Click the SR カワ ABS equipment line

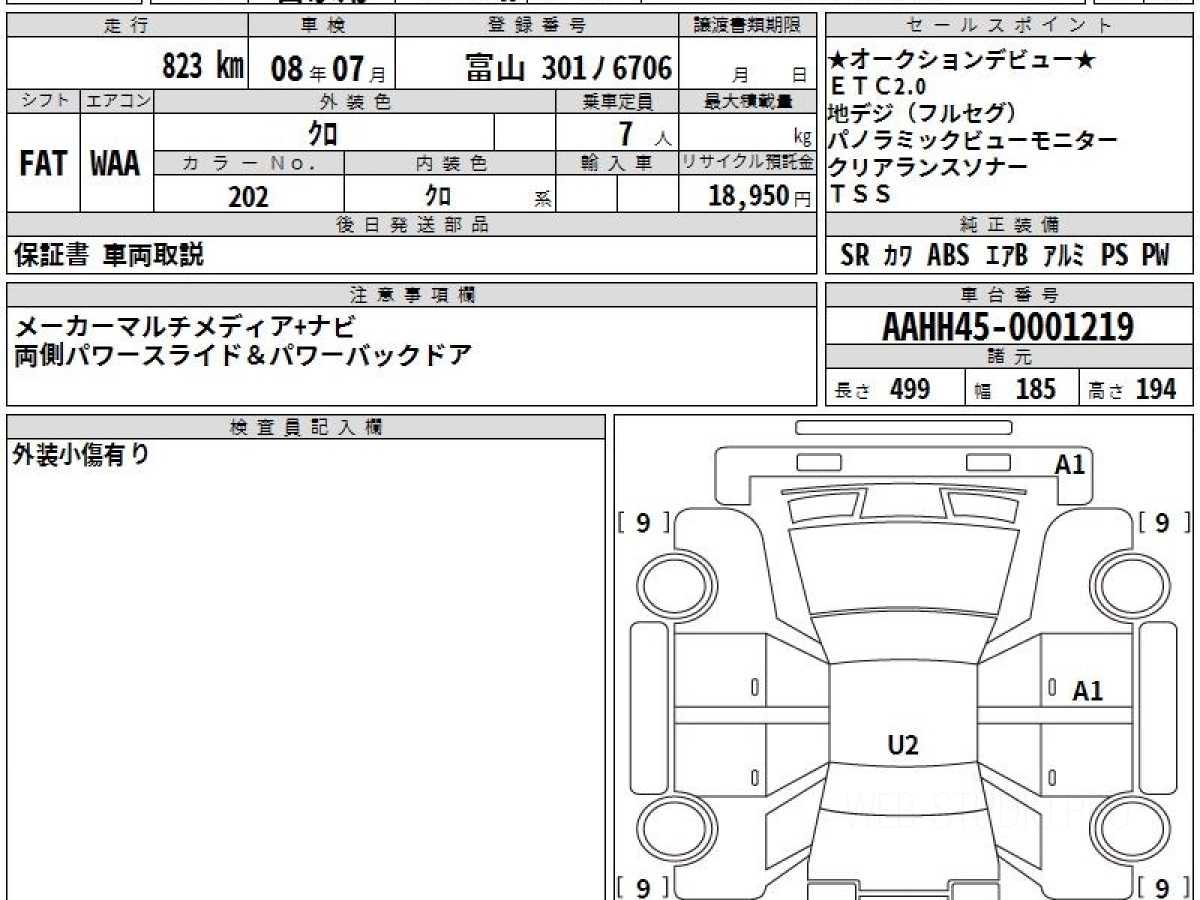pos(1004,256)
